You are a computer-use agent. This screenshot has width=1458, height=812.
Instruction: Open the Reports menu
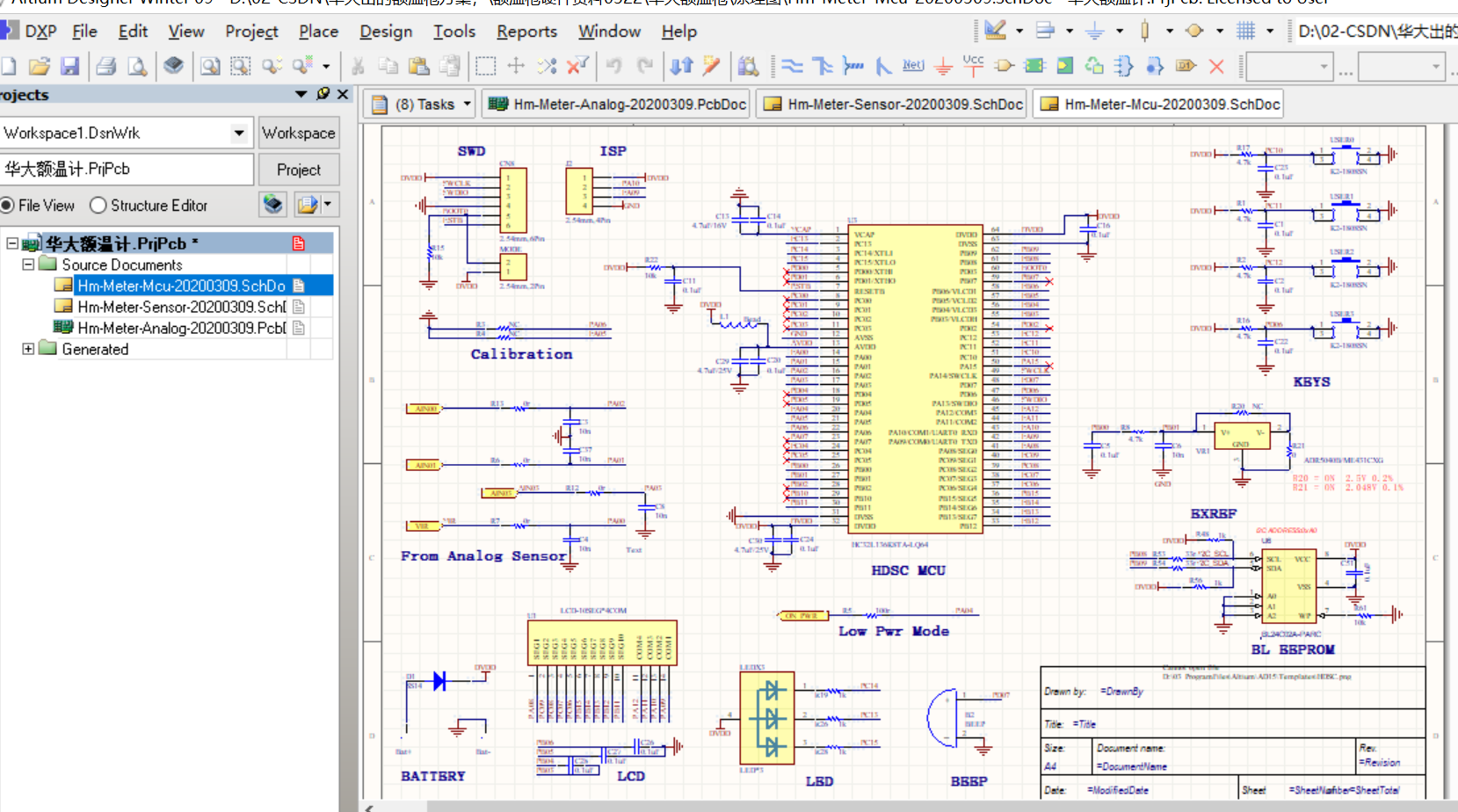[526, 31]
